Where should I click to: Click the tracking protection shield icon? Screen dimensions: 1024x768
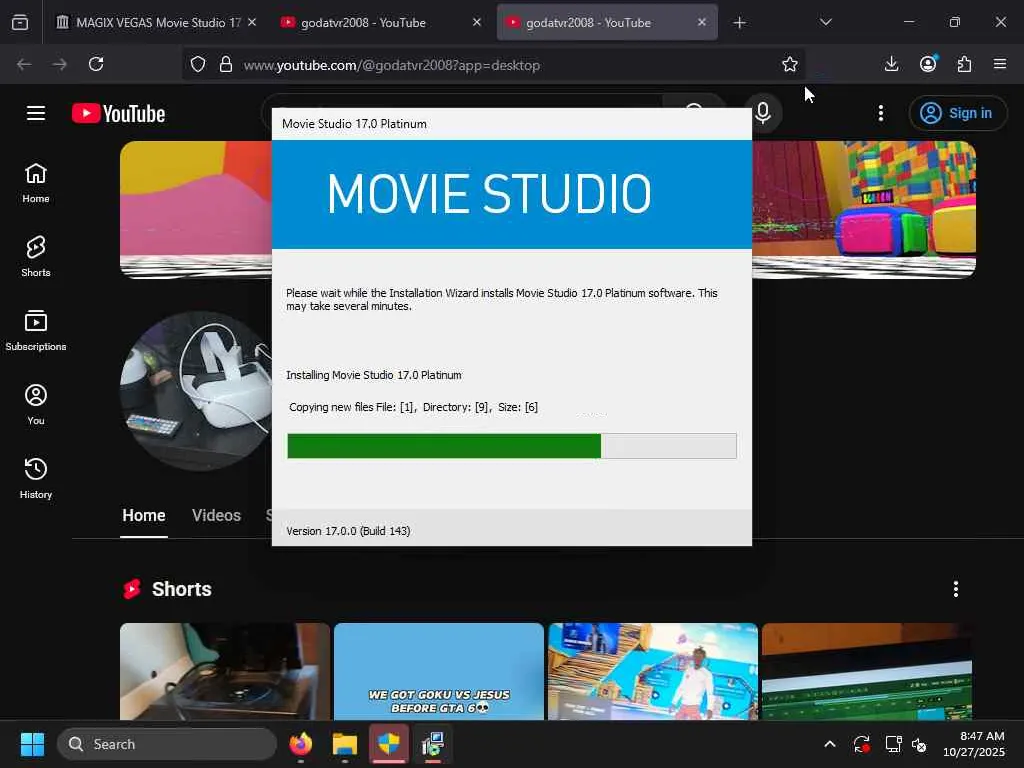198,64
